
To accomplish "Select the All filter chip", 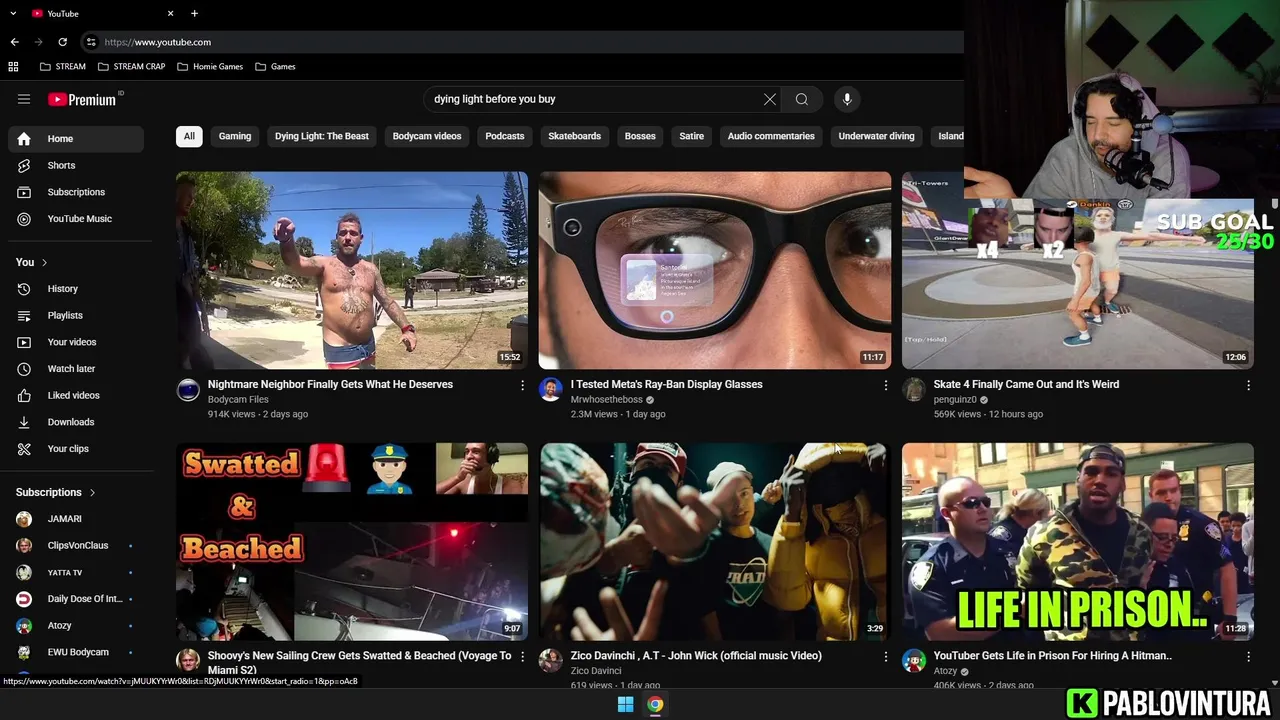I will coord(189,136).
